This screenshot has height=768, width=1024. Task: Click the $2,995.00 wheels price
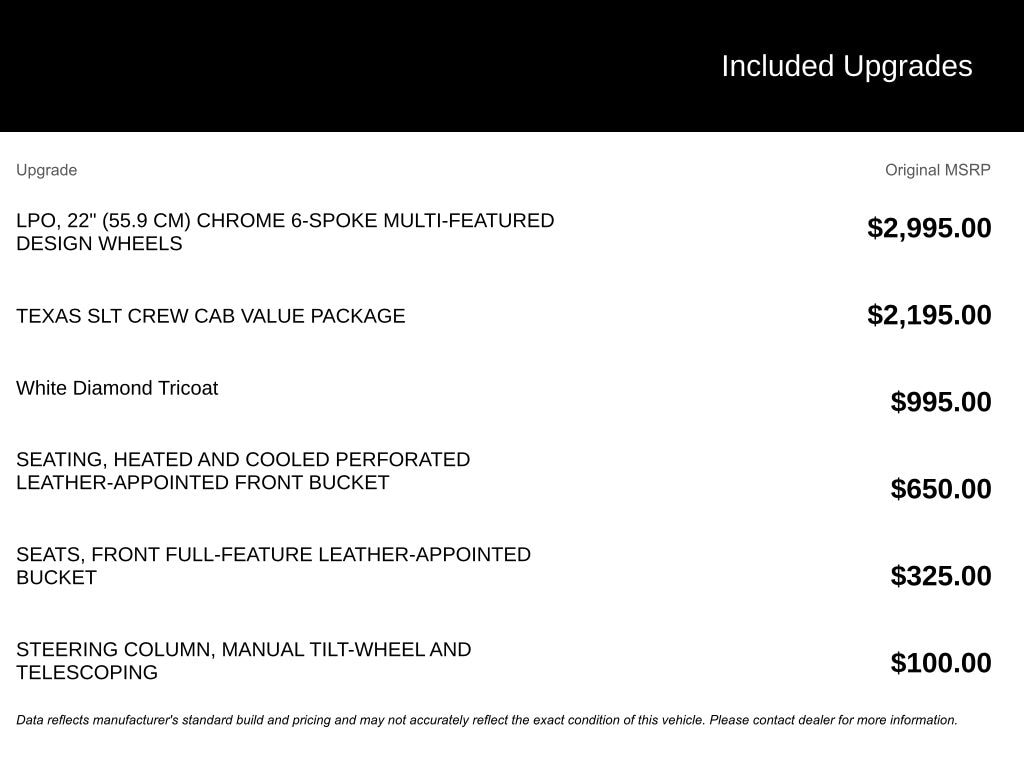(x=929, y=228)
